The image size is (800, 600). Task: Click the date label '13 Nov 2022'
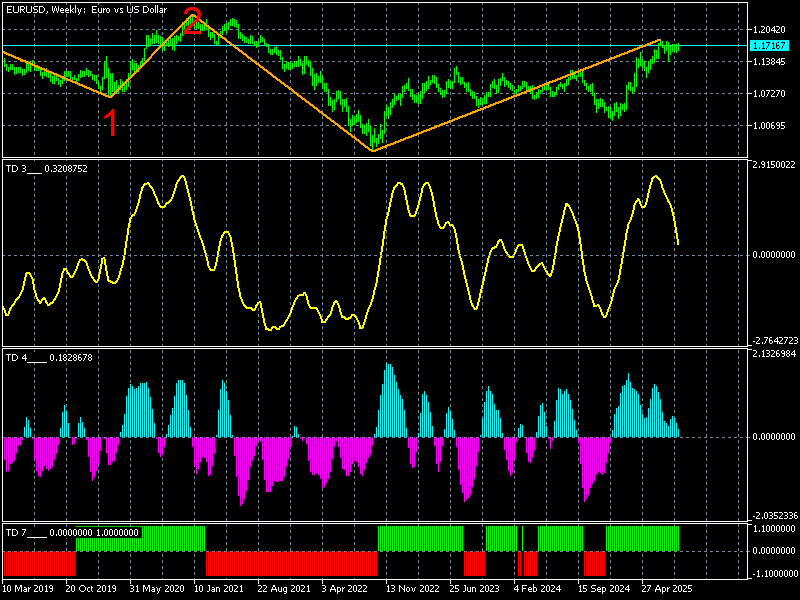(x=412, y=589)
